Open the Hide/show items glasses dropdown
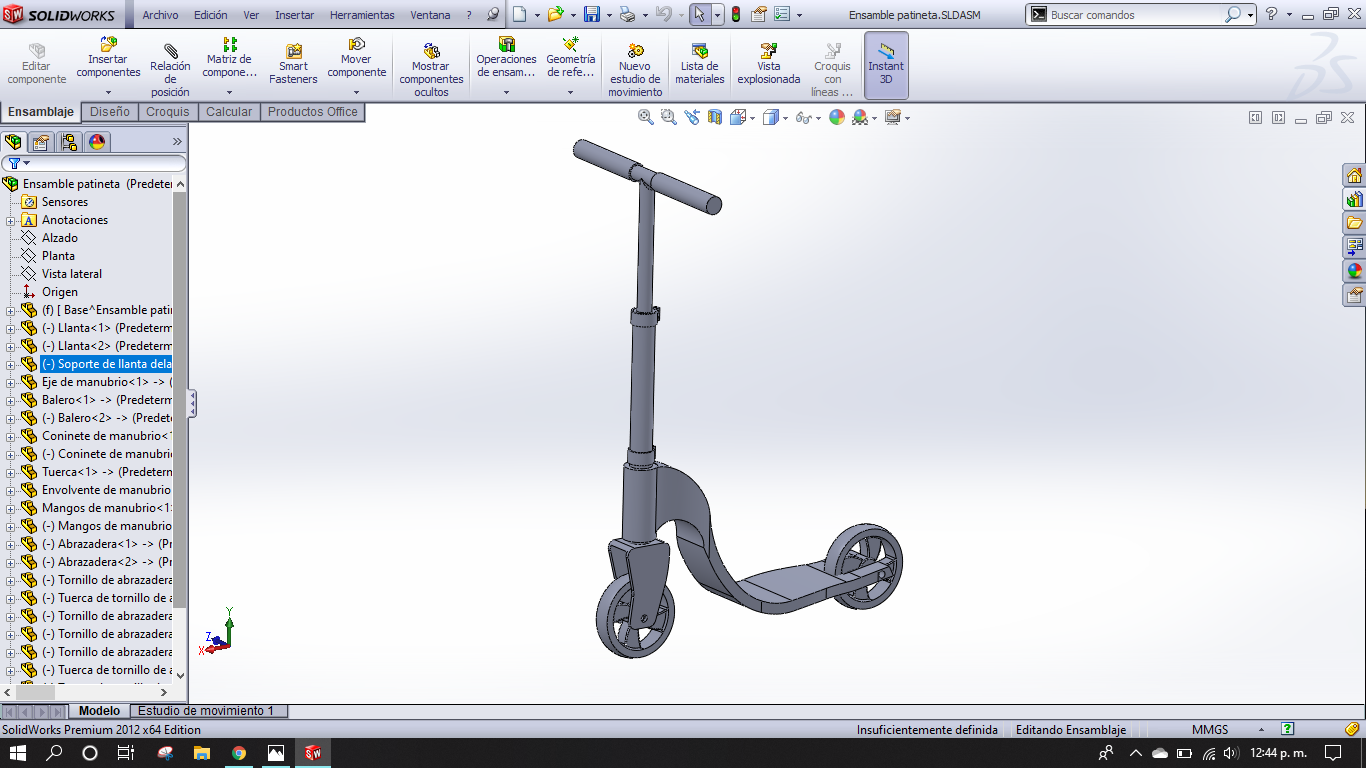Image resolution: width=1366 pixels, height=768 pixels. [x=818, y=118]
